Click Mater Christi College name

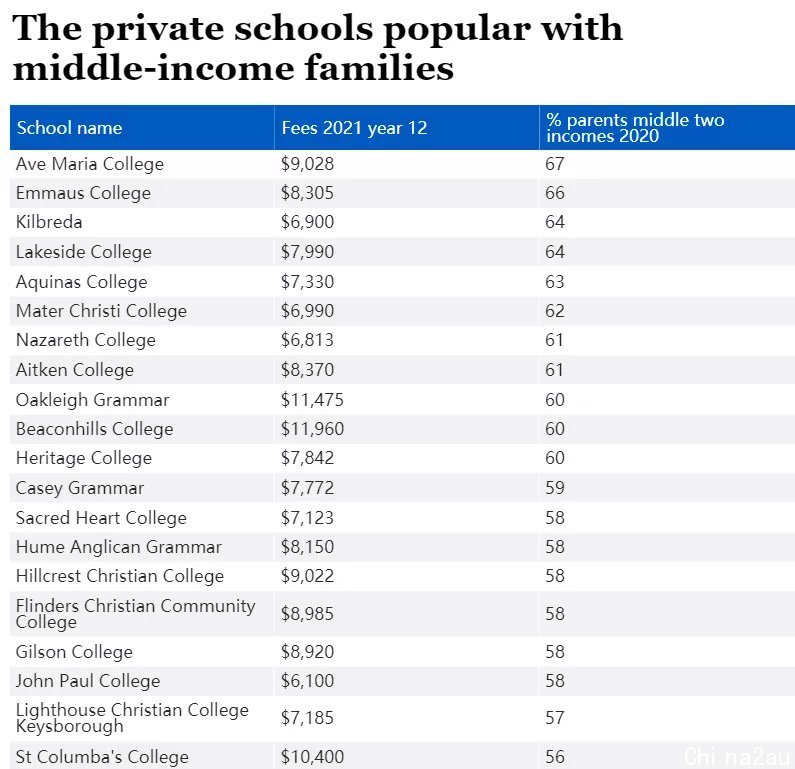101,311
